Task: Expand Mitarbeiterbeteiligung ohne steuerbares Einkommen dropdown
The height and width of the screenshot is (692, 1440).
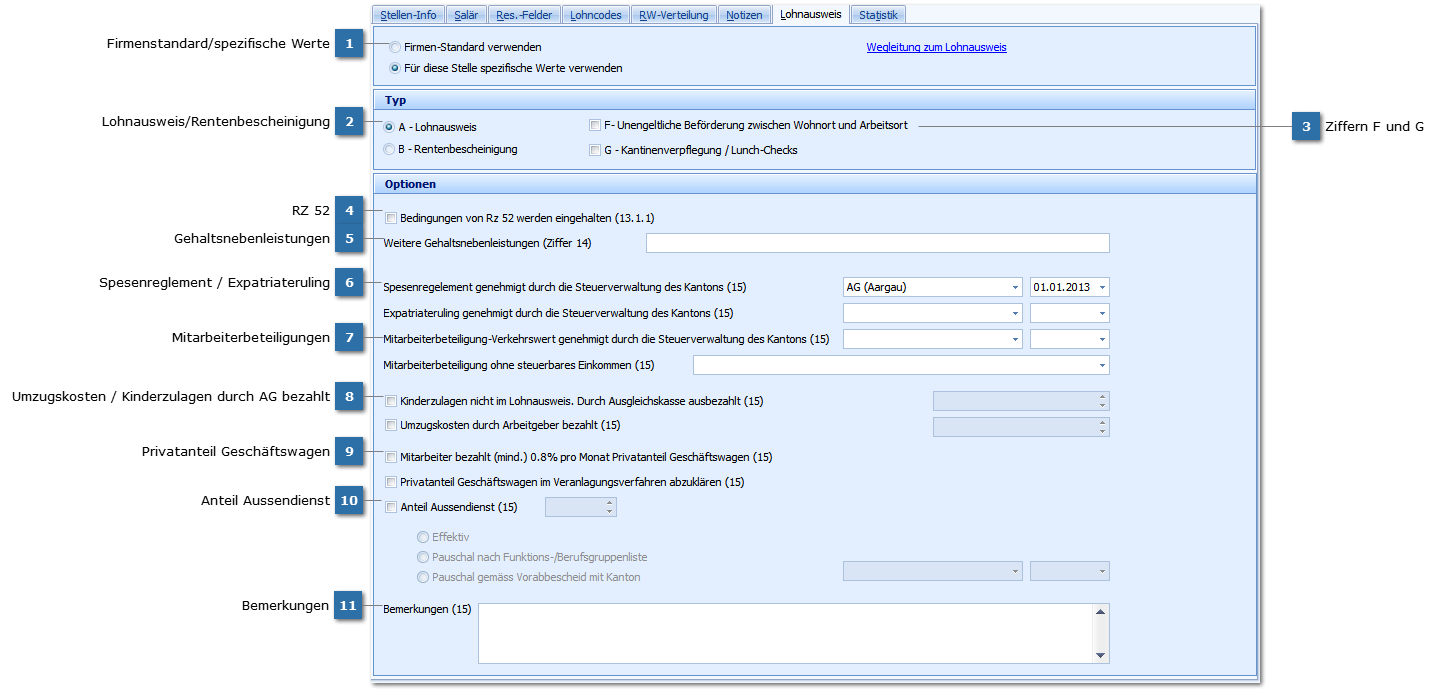Action: (1102, 366)
